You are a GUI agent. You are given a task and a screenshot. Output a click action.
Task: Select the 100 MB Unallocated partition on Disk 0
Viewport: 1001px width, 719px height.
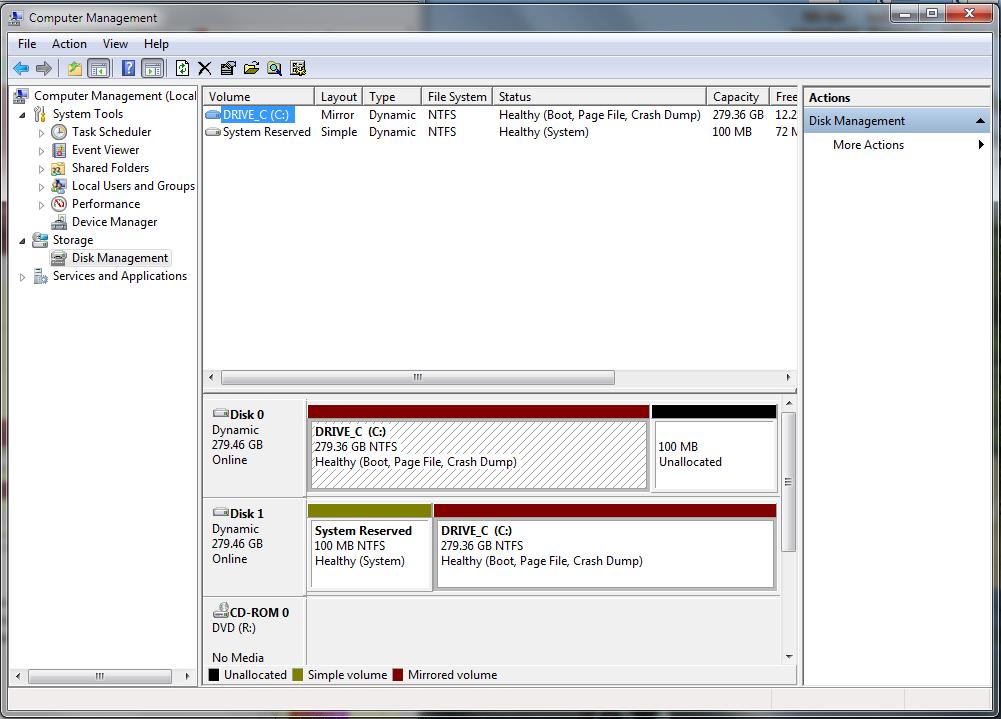[x=714, y=455]
